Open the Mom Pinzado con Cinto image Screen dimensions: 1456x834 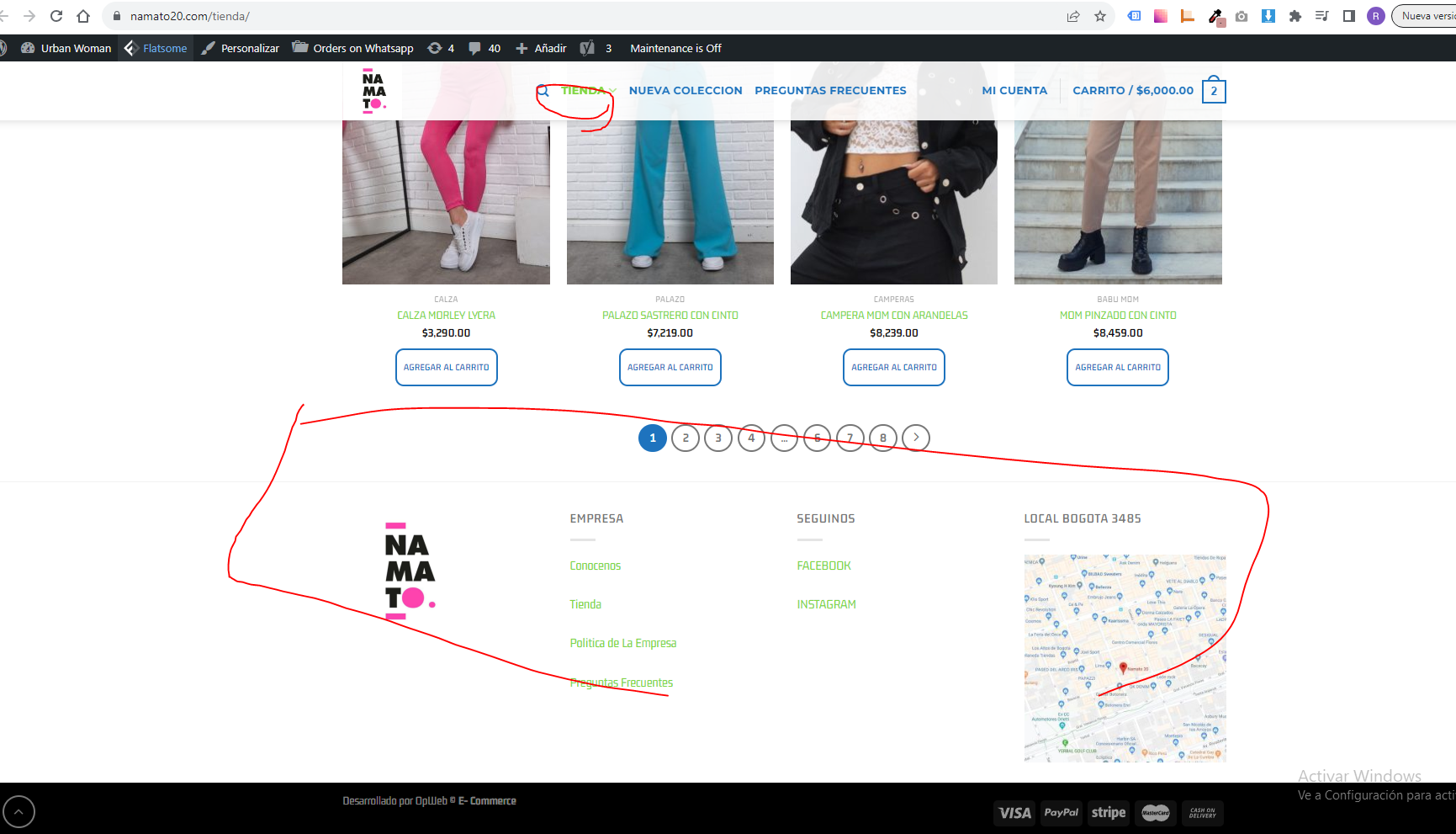pos(1118,202)
